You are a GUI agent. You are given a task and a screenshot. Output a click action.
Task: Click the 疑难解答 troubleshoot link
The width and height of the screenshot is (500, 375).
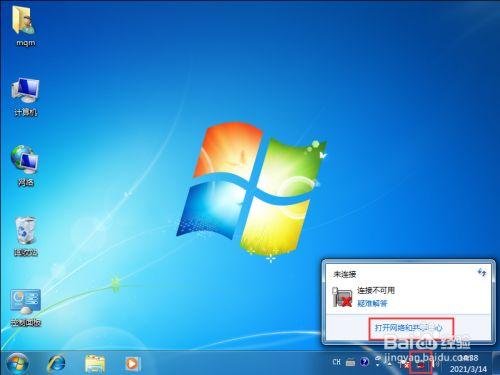point(372,303)
